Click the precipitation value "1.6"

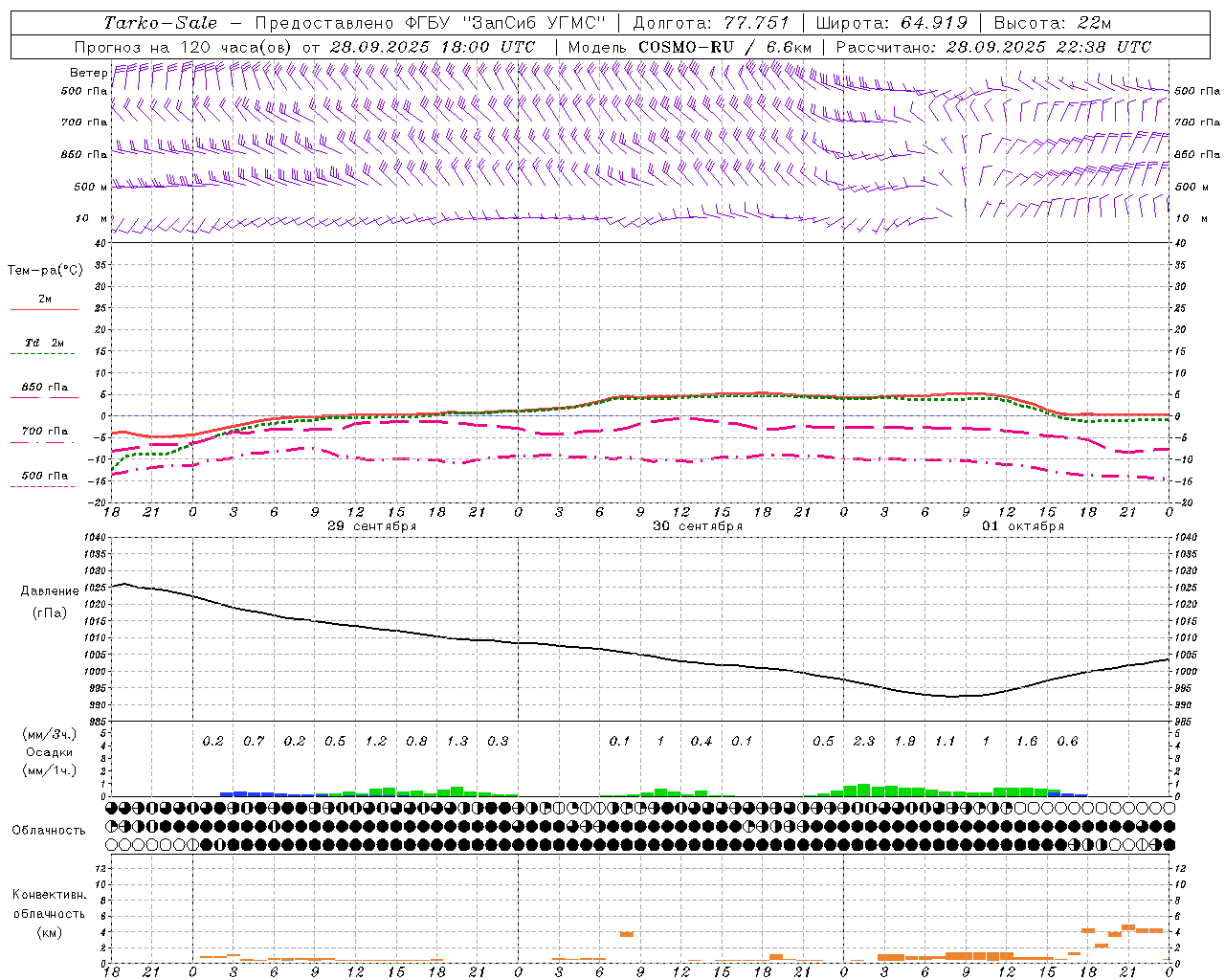(x=1027, y=742)
